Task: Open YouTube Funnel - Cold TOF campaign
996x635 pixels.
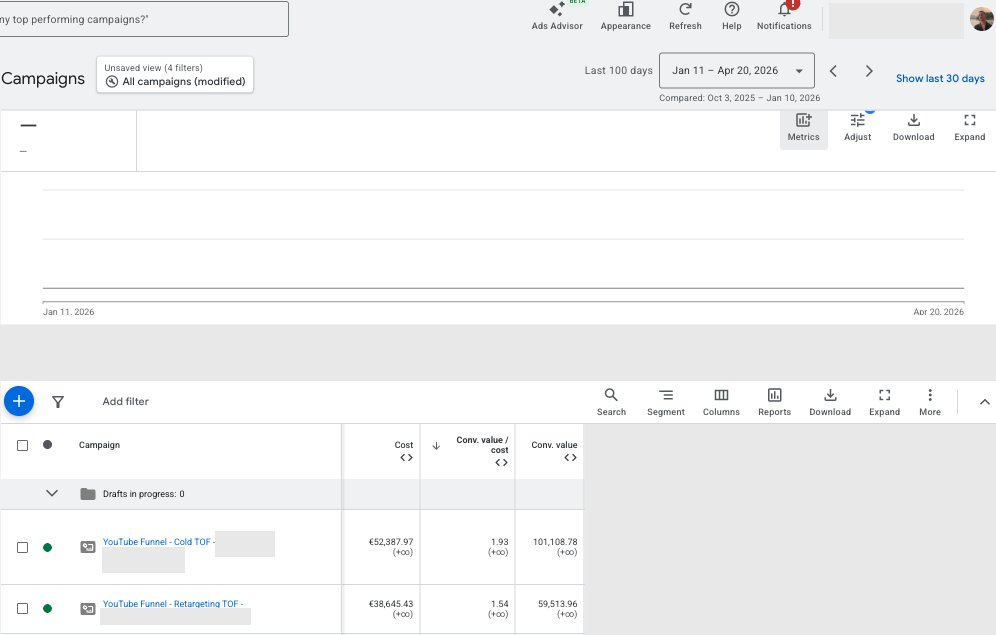Action: pyautogui.click(x=159, y=542)
